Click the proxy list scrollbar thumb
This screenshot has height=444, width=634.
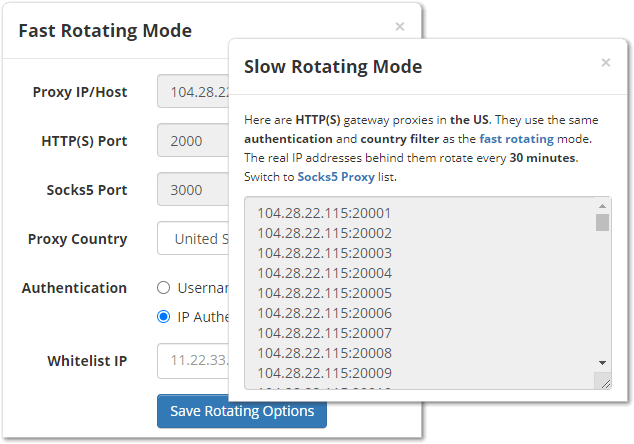(602, 223)
